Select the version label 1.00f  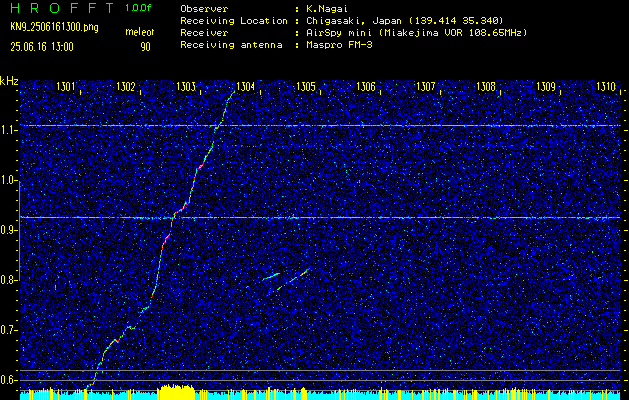click(138, 8)
